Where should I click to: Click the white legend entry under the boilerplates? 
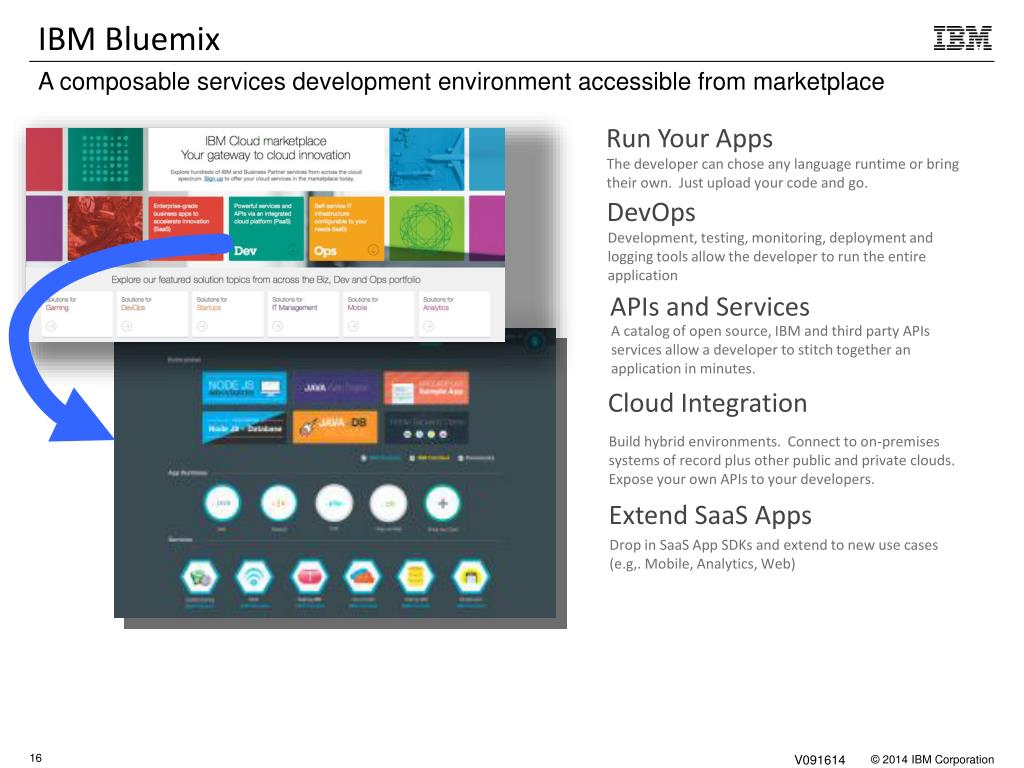click(476, 458)
